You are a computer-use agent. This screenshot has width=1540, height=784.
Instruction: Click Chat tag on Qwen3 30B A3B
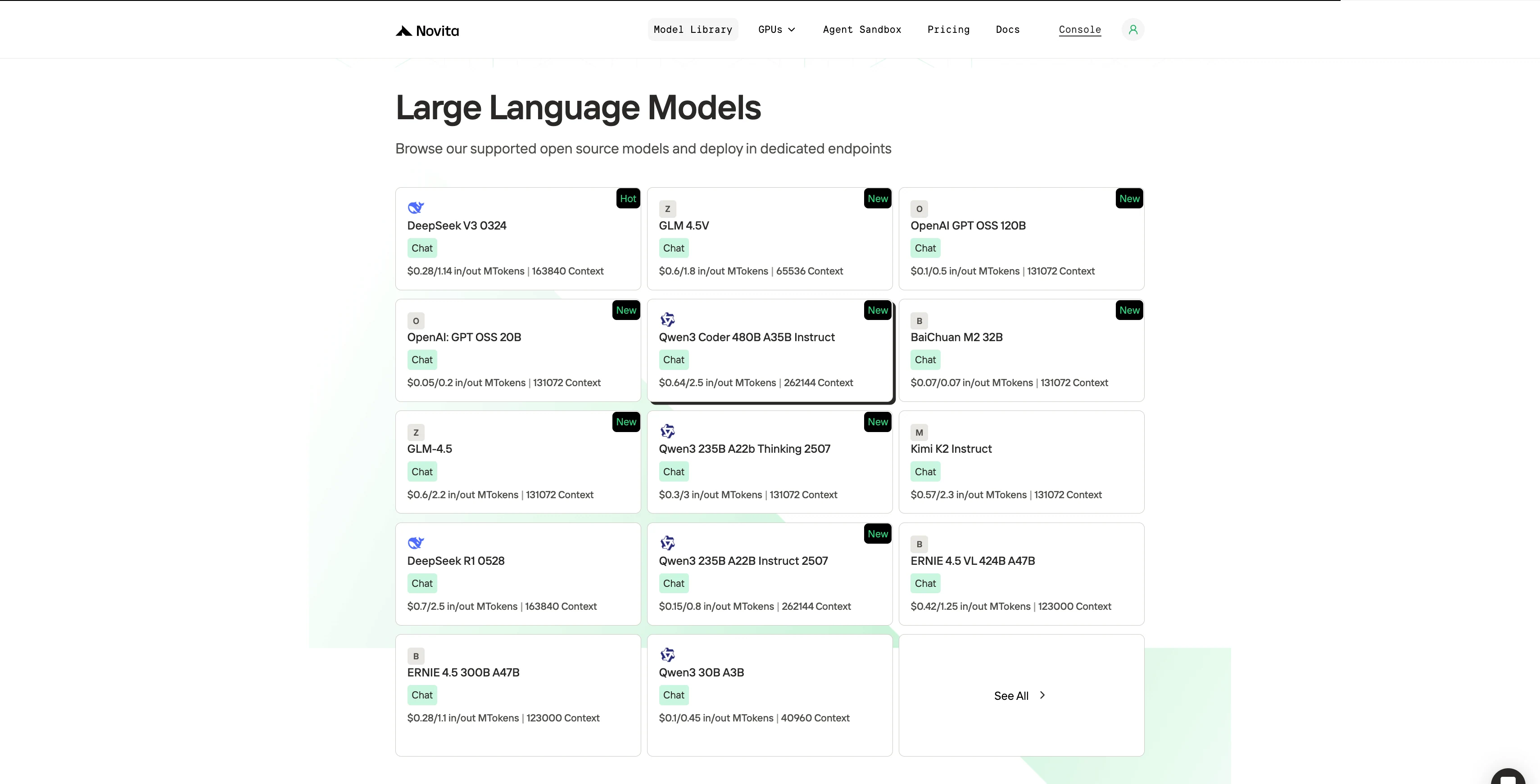pyautogui.click(x=674, y=695)
